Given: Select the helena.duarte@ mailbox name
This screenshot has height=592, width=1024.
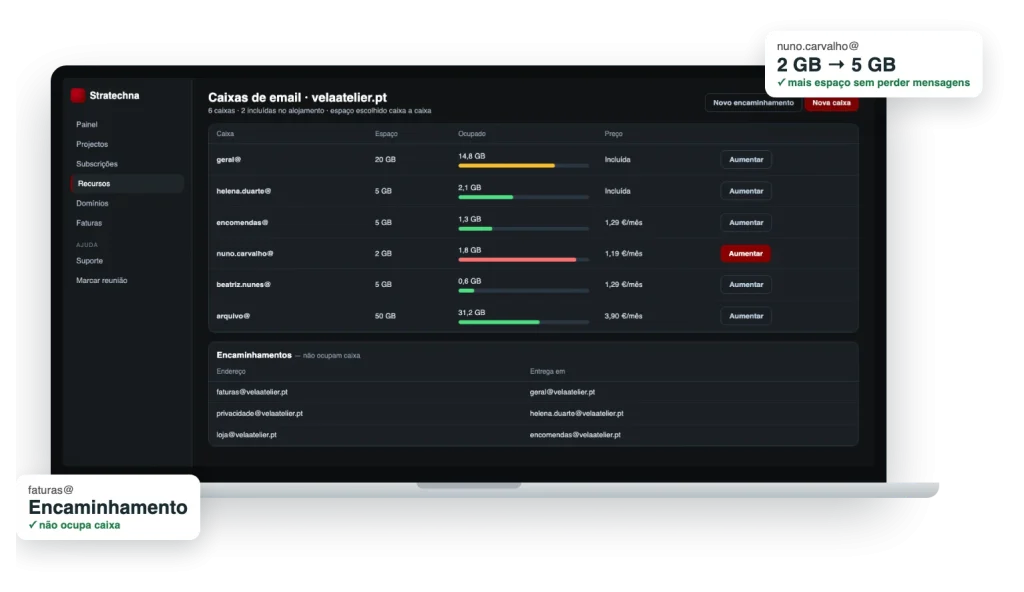Looking at the screenshot, I should click(x=244, y=191).
